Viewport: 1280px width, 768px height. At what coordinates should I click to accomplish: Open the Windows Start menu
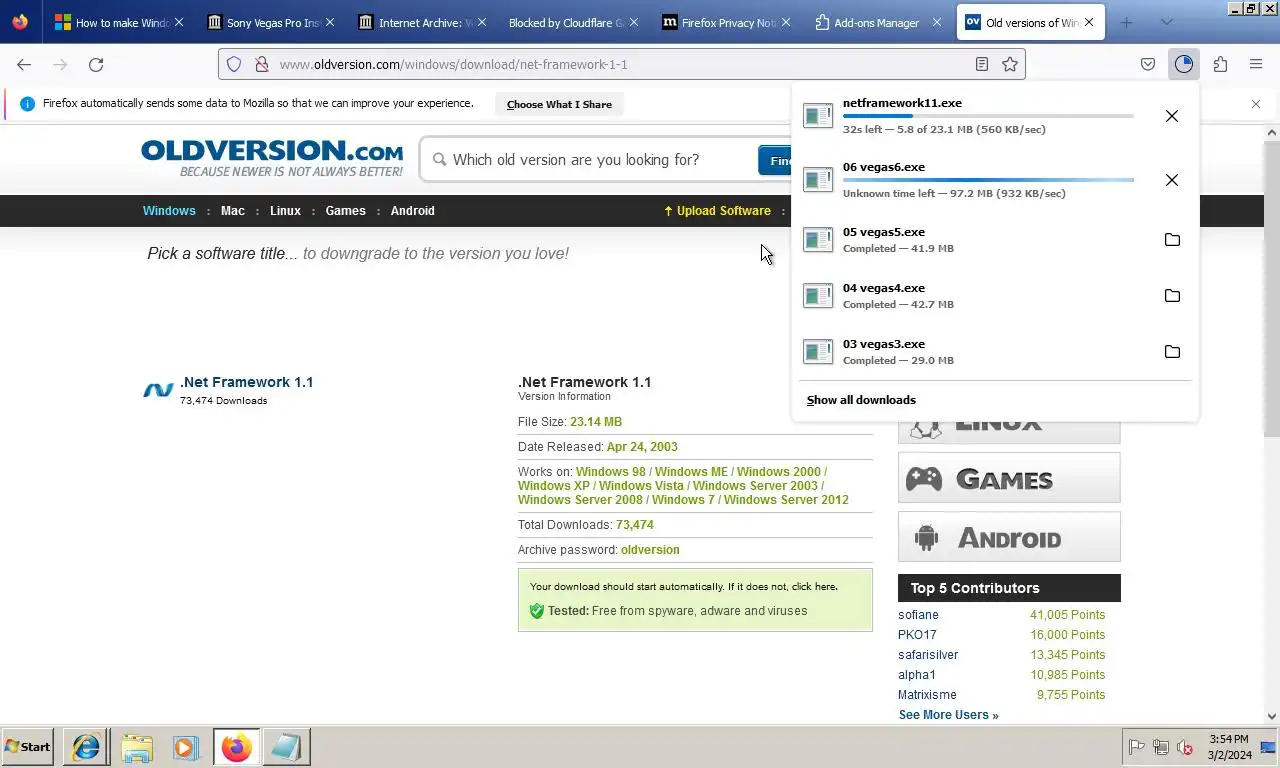click(x=28, y=747)
